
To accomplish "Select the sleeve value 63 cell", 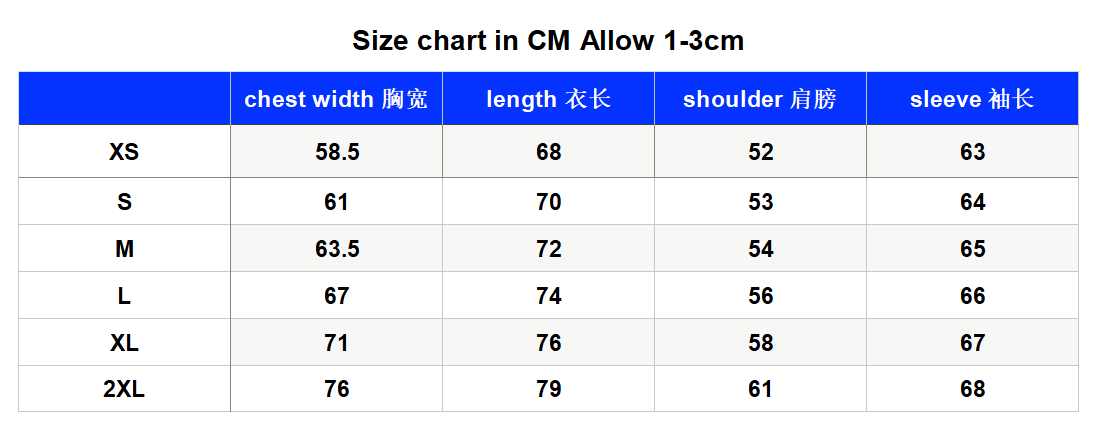I will [973, 152].
